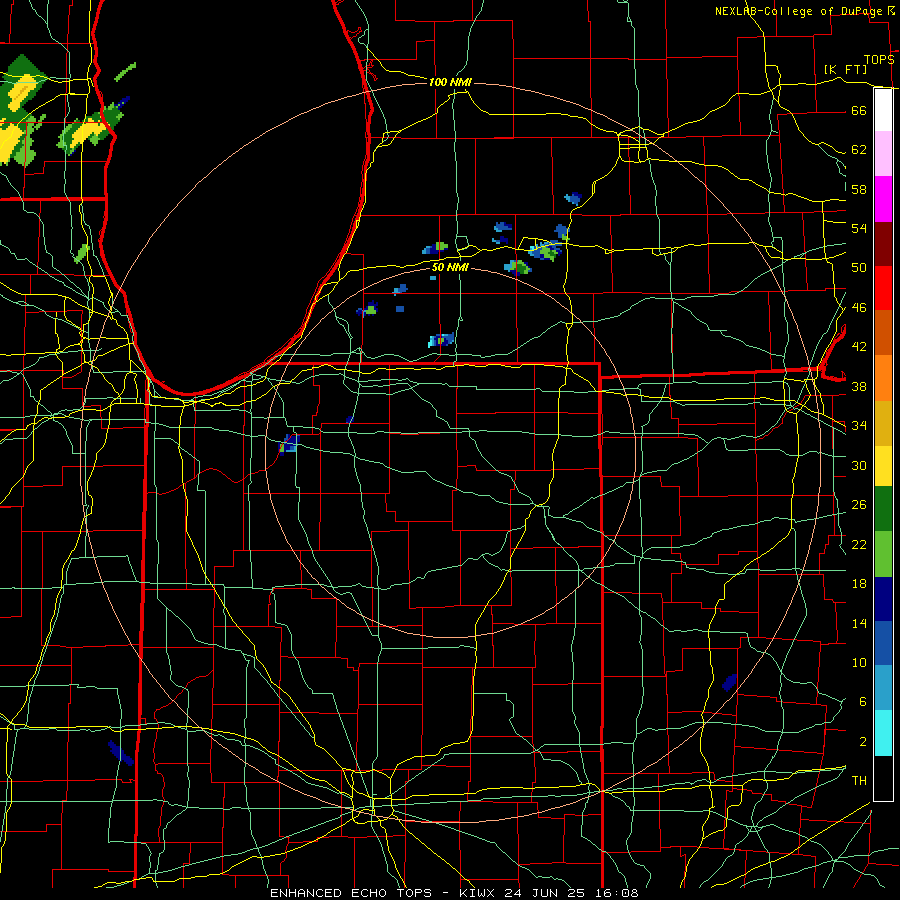Image resolution: width=900 pixels, height=900 pixels.
Task: Click the legend value "66"
Action: 859,110
